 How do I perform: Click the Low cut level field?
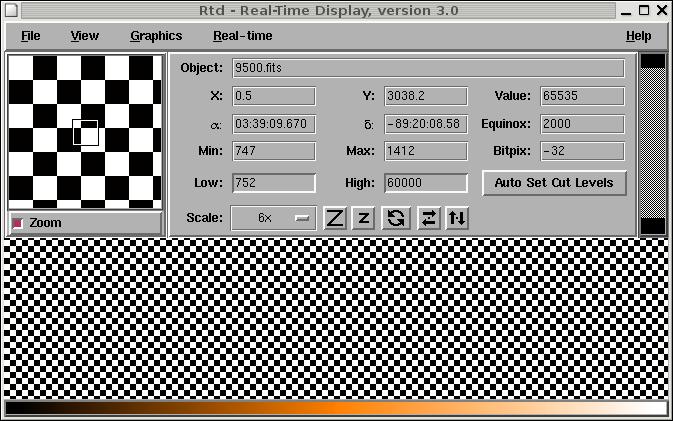coord(273,183)
